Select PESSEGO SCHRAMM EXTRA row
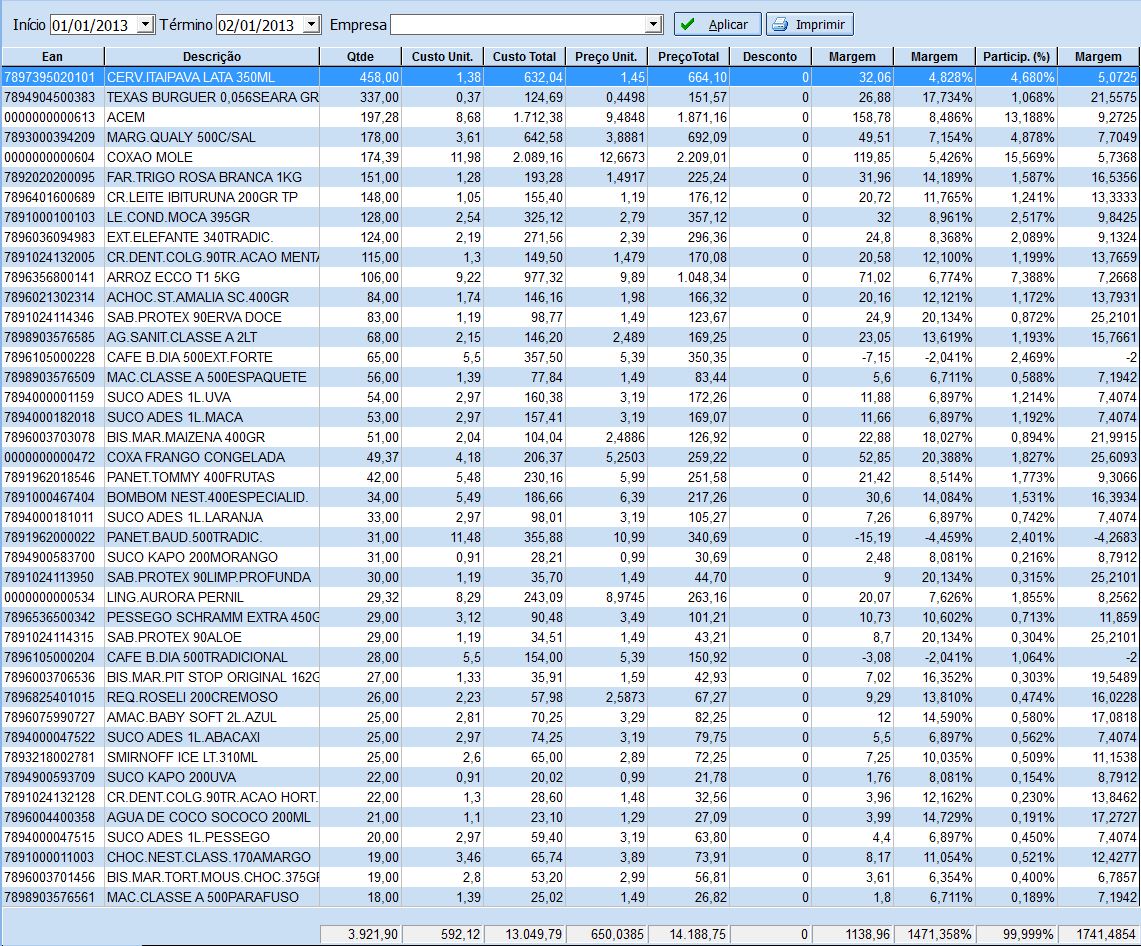The image size is (1141, 946). point(570,617)
